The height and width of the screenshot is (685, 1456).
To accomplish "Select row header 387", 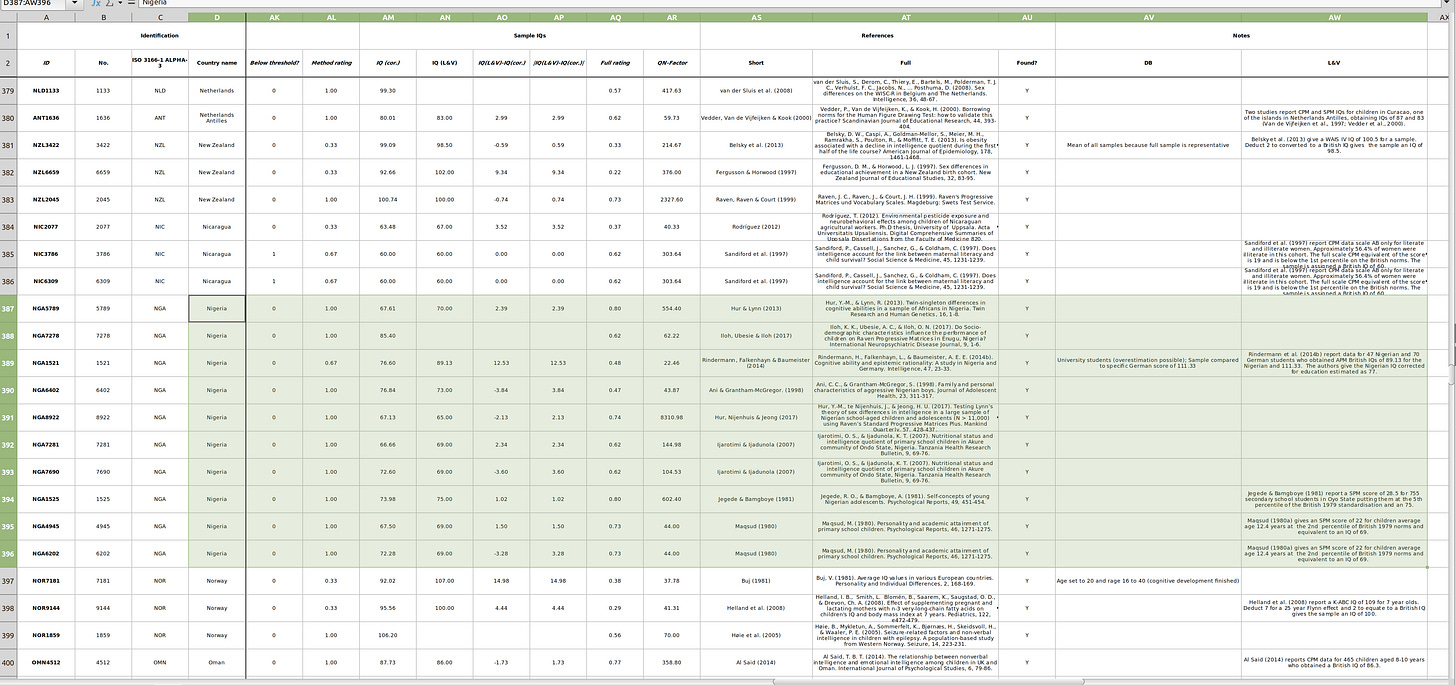I will [9, 308].
